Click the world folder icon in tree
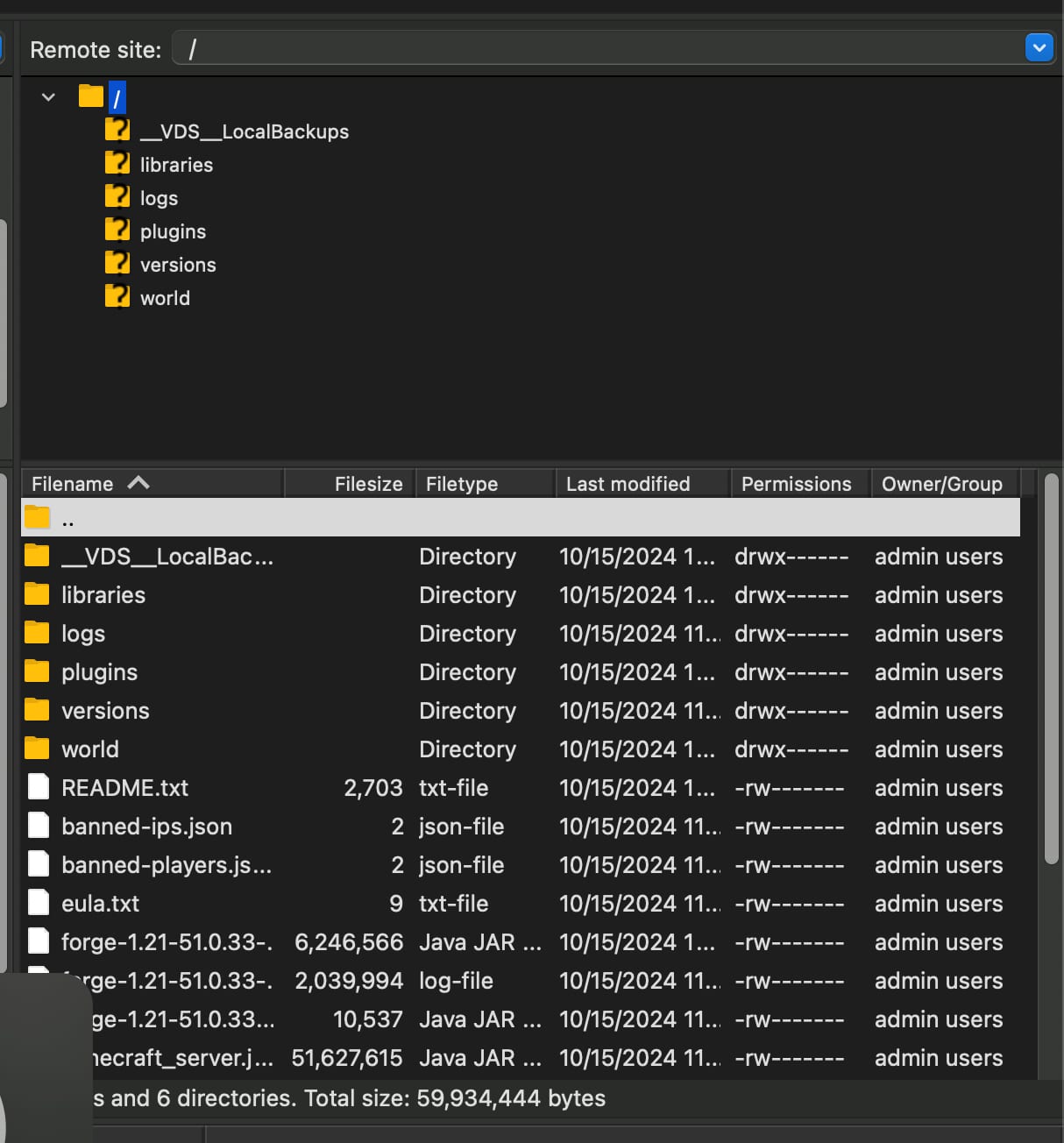 coord(117,297)
